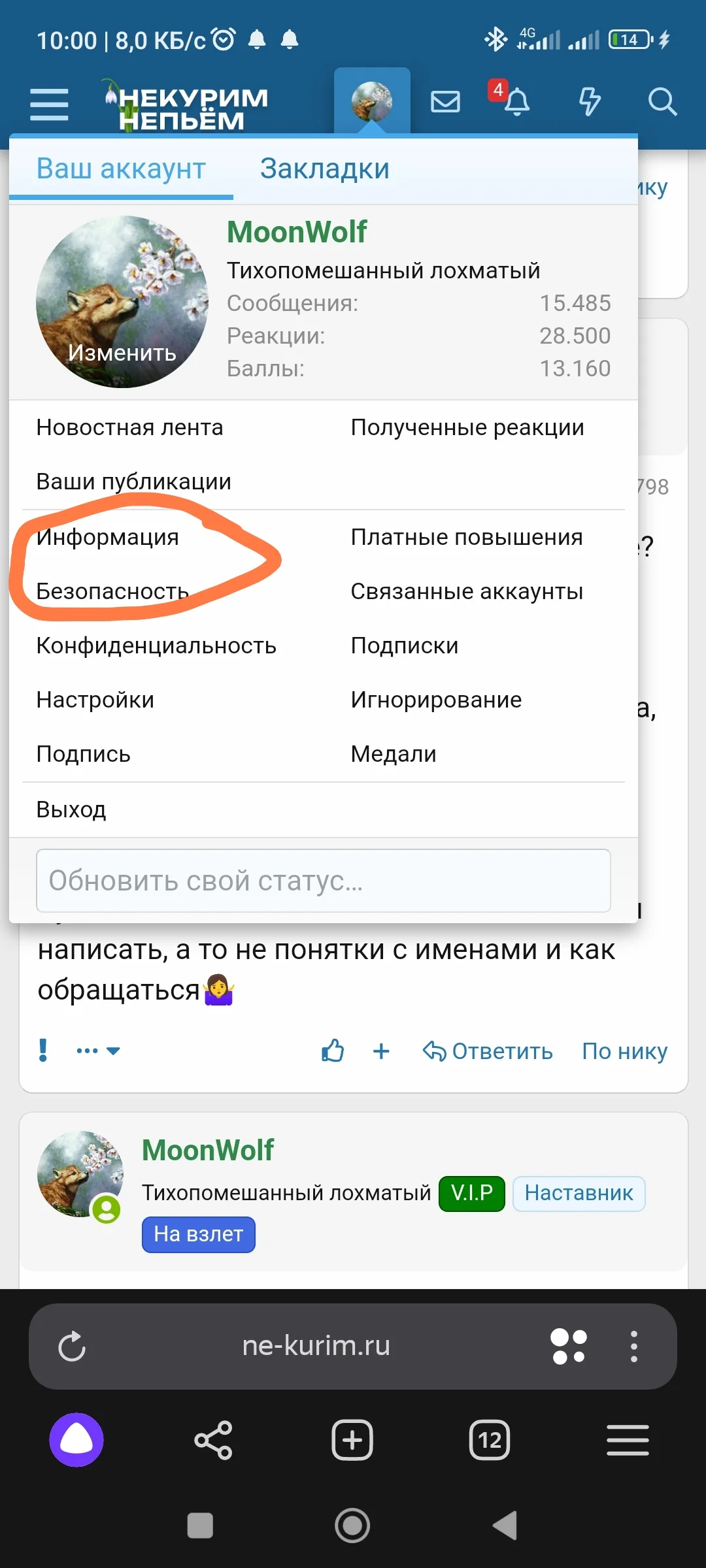Viewport: 706px width, 1568px height.
Task: Log out via Выход menu entry
Action: click(72, 808)
